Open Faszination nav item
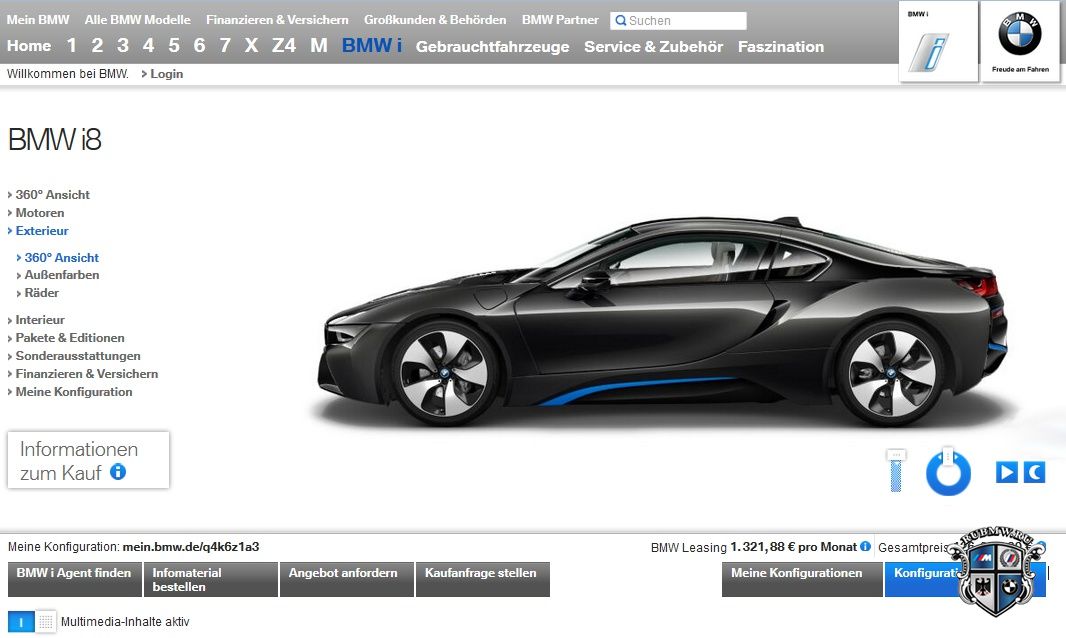 tap(781, 47)
